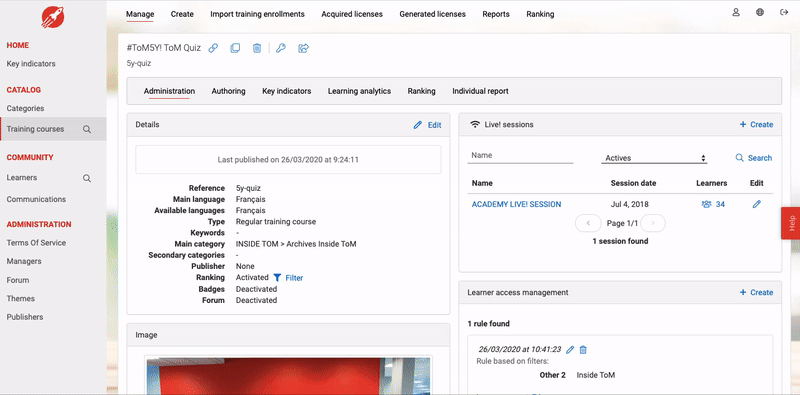Copy the course link icon beside the title
Screen dimensions: 800x395
point(213,48)
